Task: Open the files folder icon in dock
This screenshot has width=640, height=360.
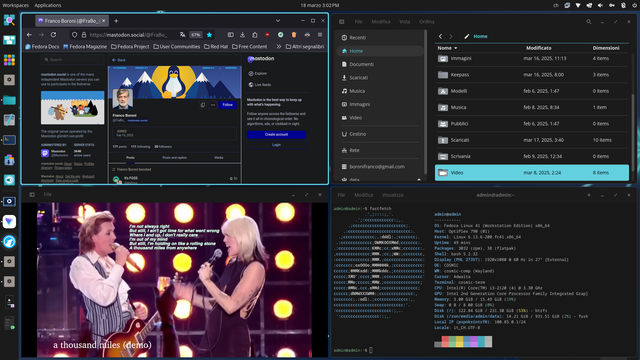Action: (9, 100)
